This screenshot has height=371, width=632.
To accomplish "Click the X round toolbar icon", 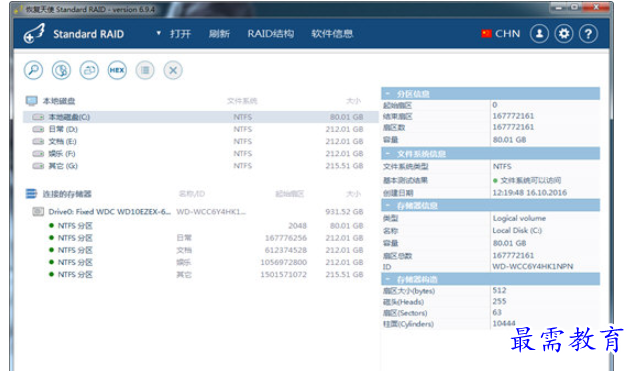I will 173,70.
